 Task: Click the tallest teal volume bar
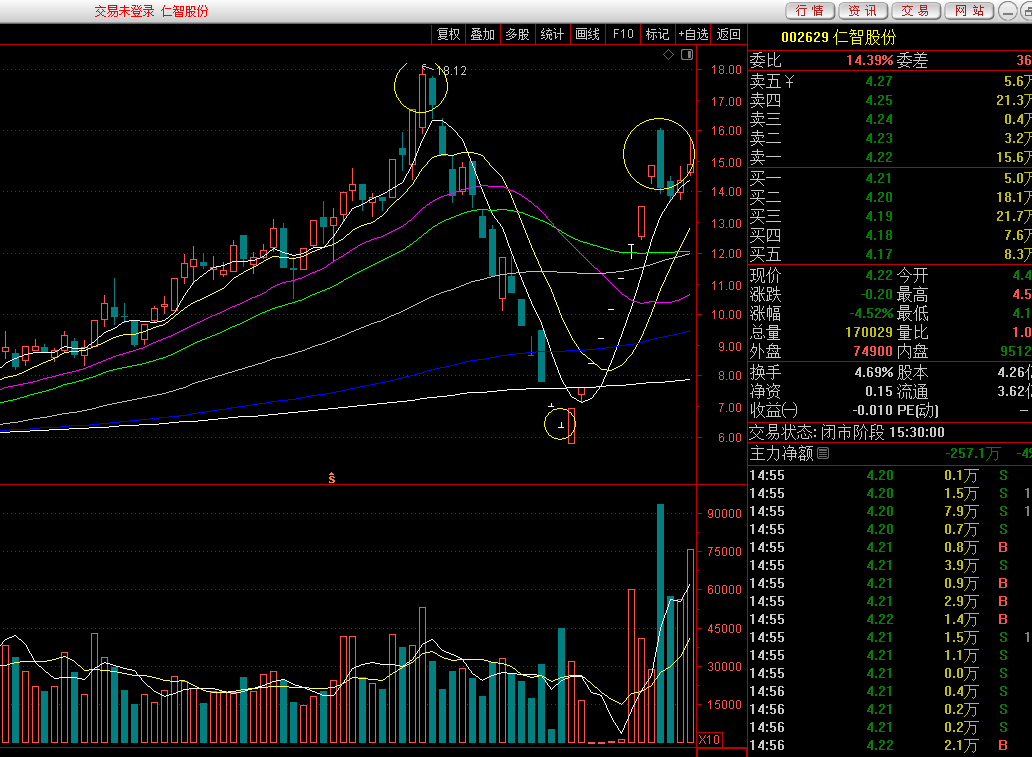[x=660, y=624]
